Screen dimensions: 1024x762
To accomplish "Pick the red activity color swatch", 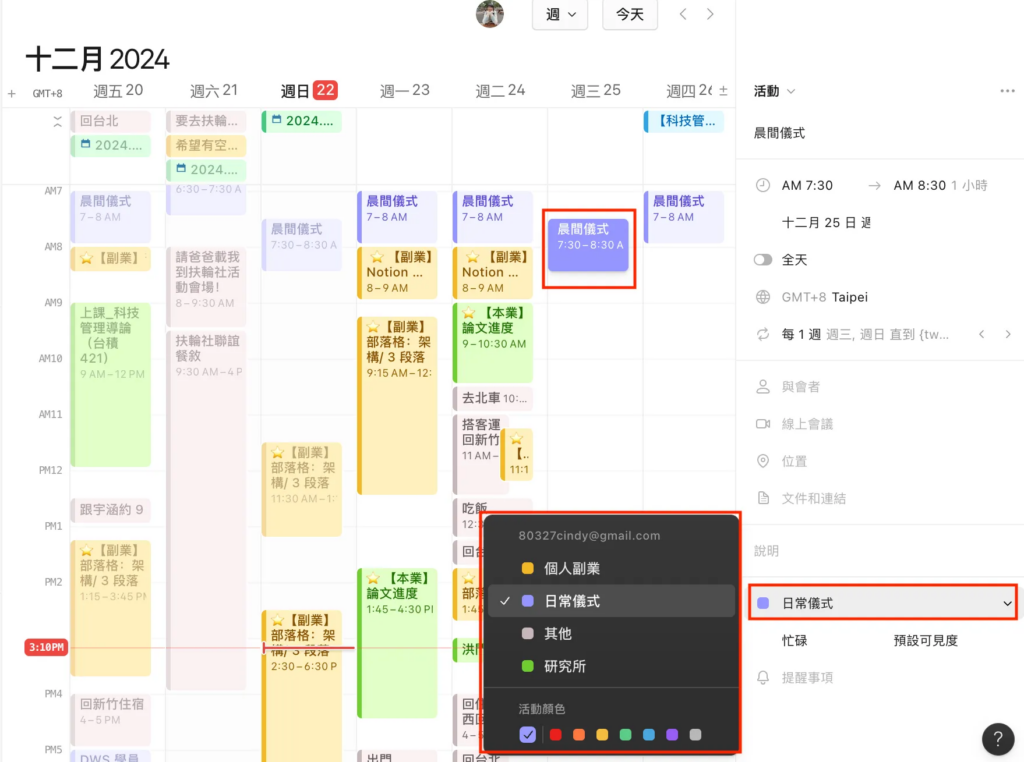I will point(555,735).
